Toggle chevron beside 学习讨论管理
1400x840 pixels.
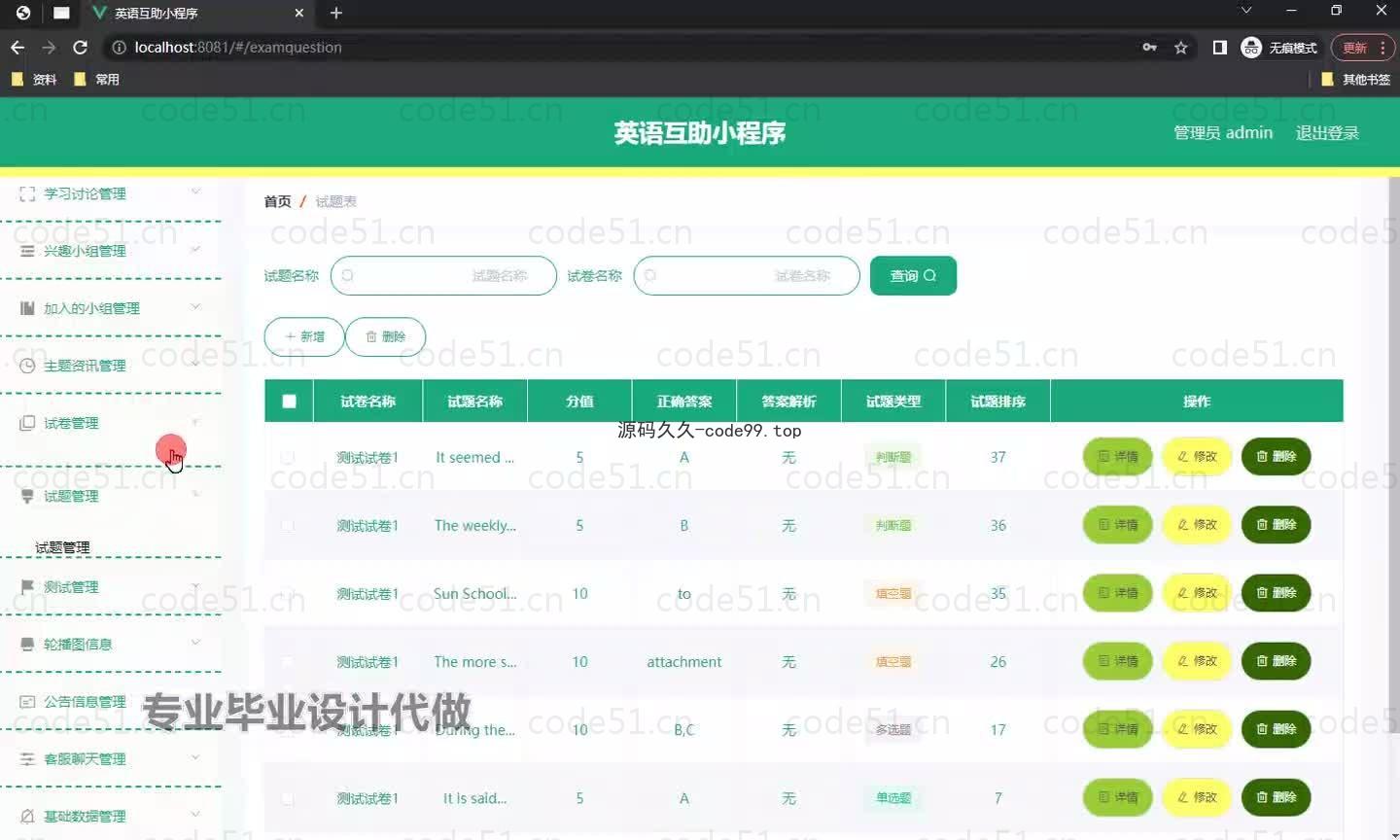coord(195,192)
